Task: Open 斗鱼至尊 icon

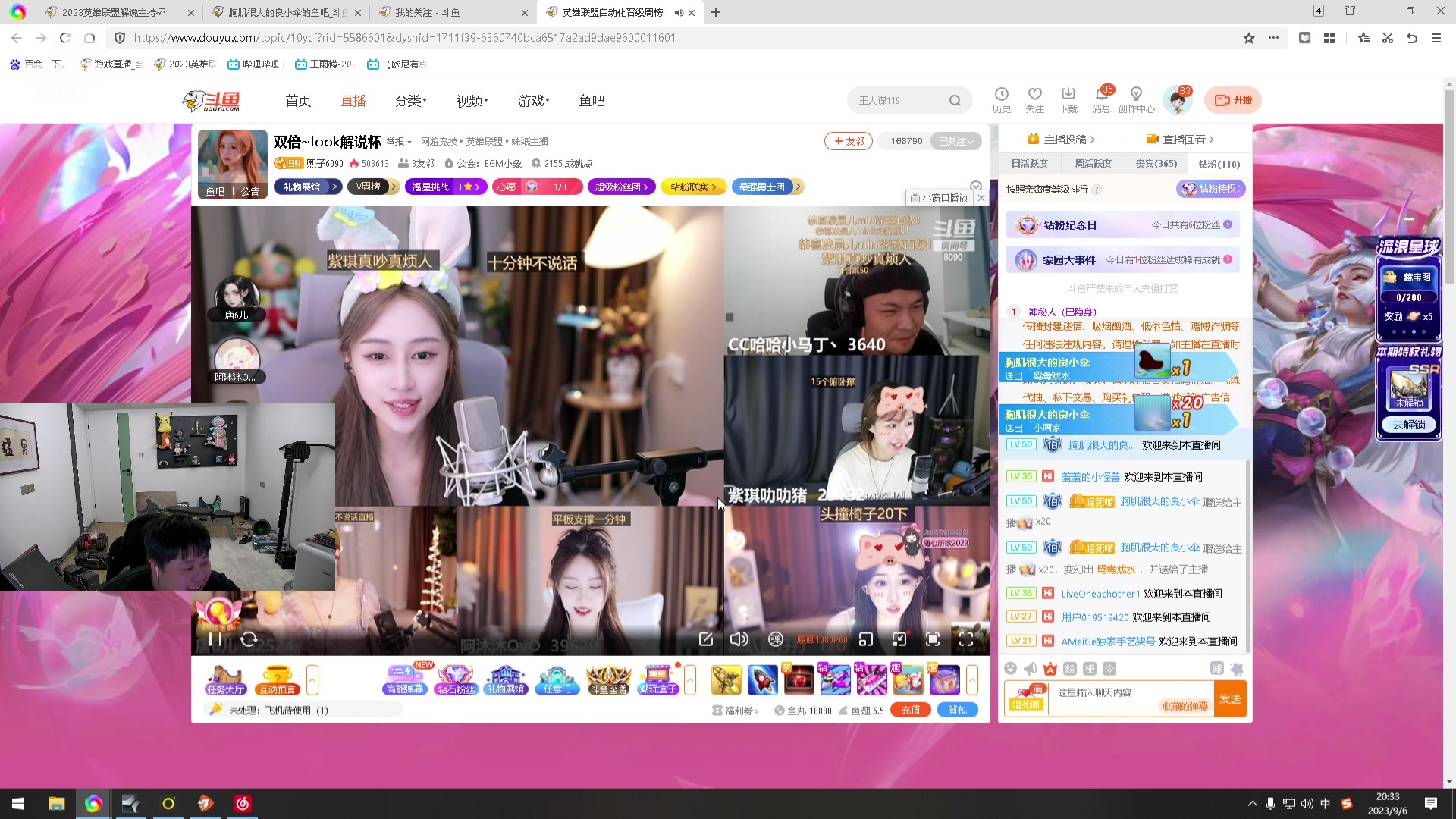Action: [609, 679]
